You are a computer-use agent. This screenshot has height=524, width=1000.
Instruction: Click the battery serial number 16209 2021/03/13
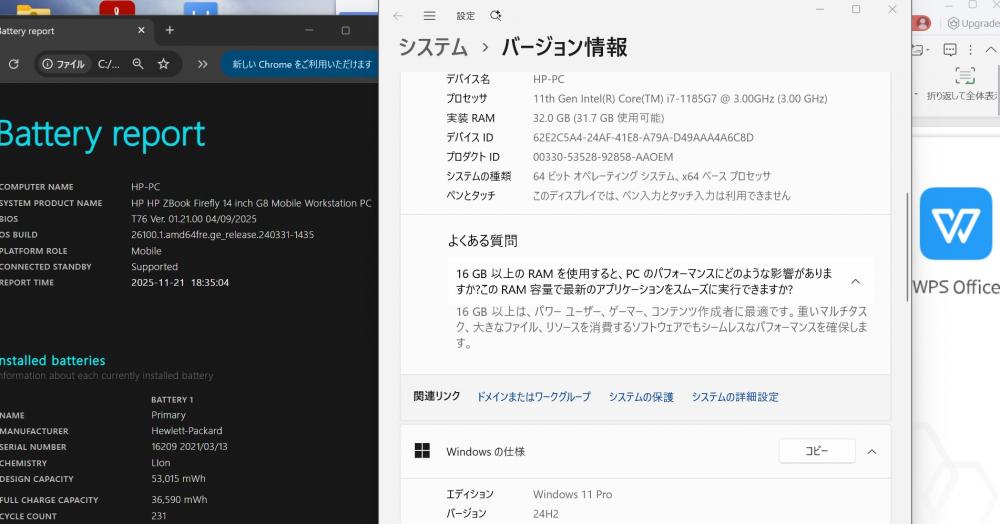[x=189, y=446]
